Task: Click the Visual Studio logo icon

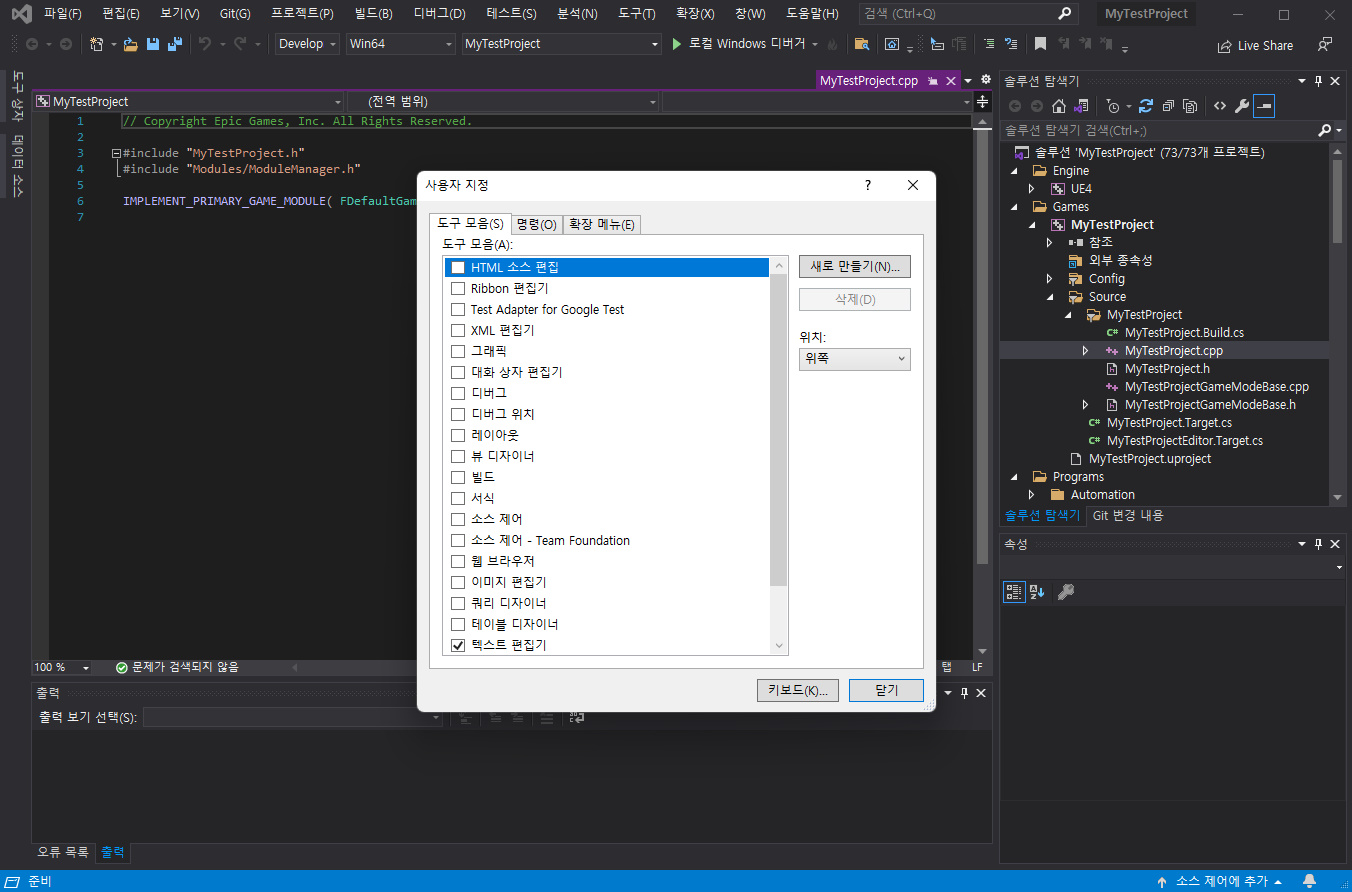Action: point(20,14)
